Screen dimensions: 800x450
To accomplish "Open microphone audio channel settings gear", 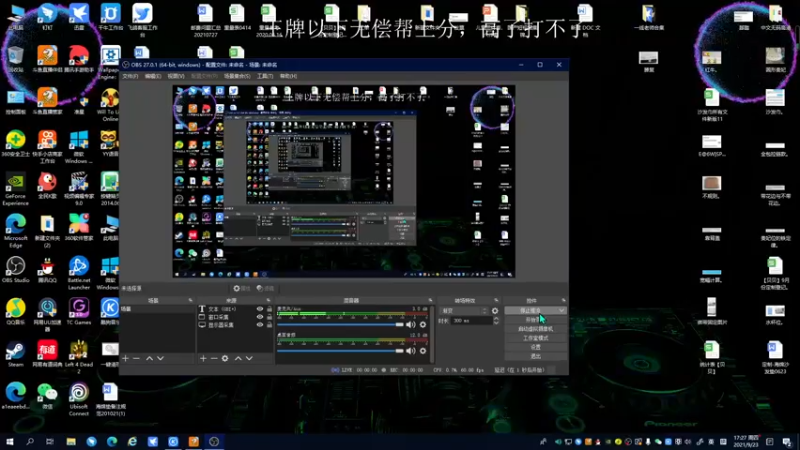I will (x=422, y=324).
